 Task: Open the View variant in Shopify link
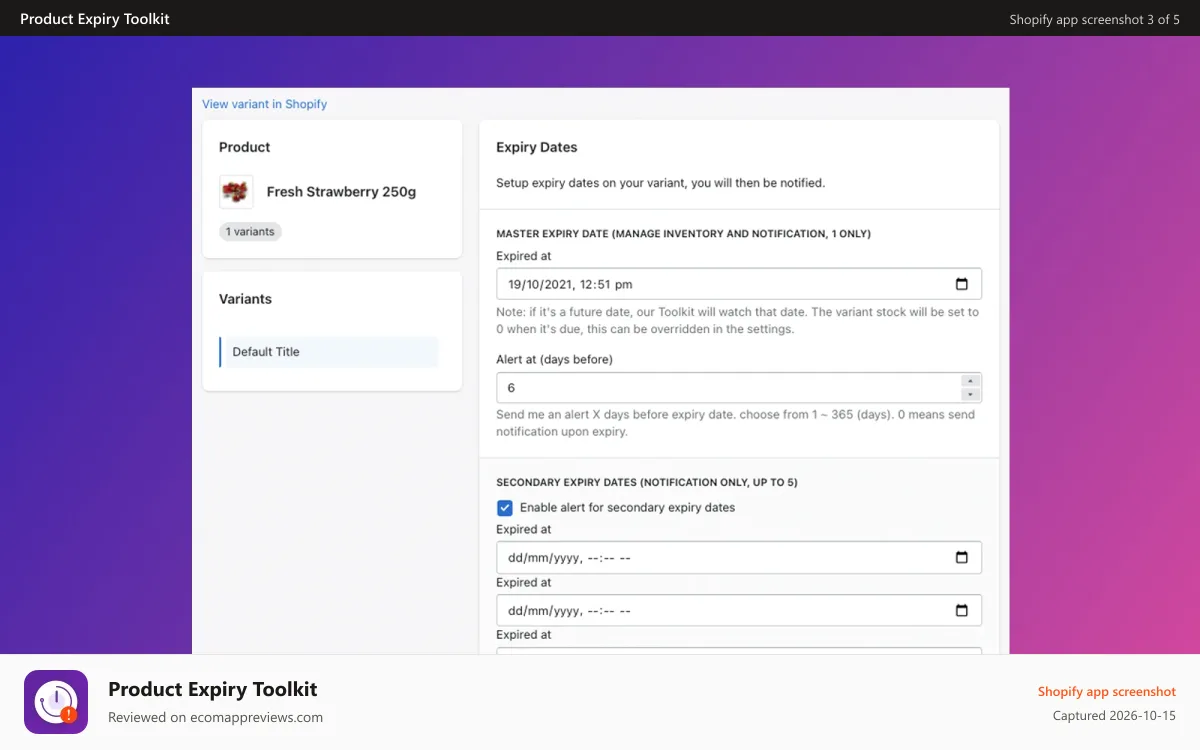point(264,104)
